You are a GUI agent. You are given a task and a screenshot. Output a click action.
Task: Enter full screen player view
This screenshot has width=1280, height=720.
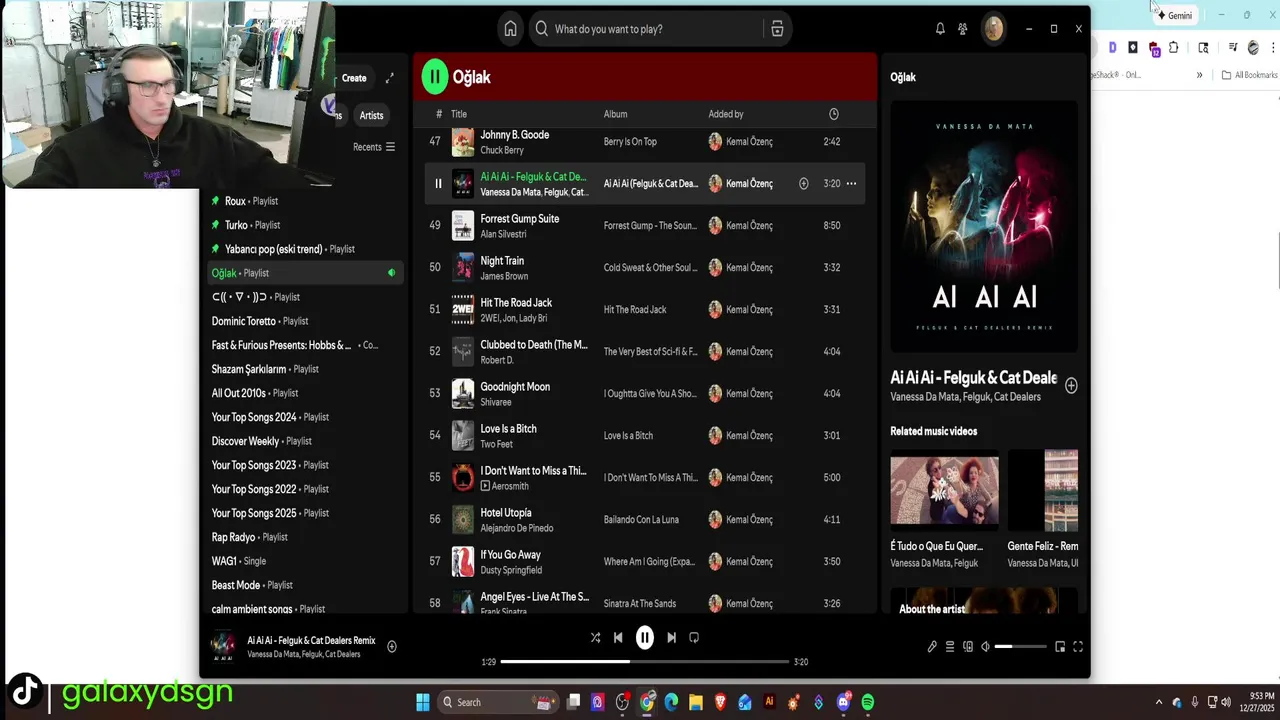[1078, 647]
